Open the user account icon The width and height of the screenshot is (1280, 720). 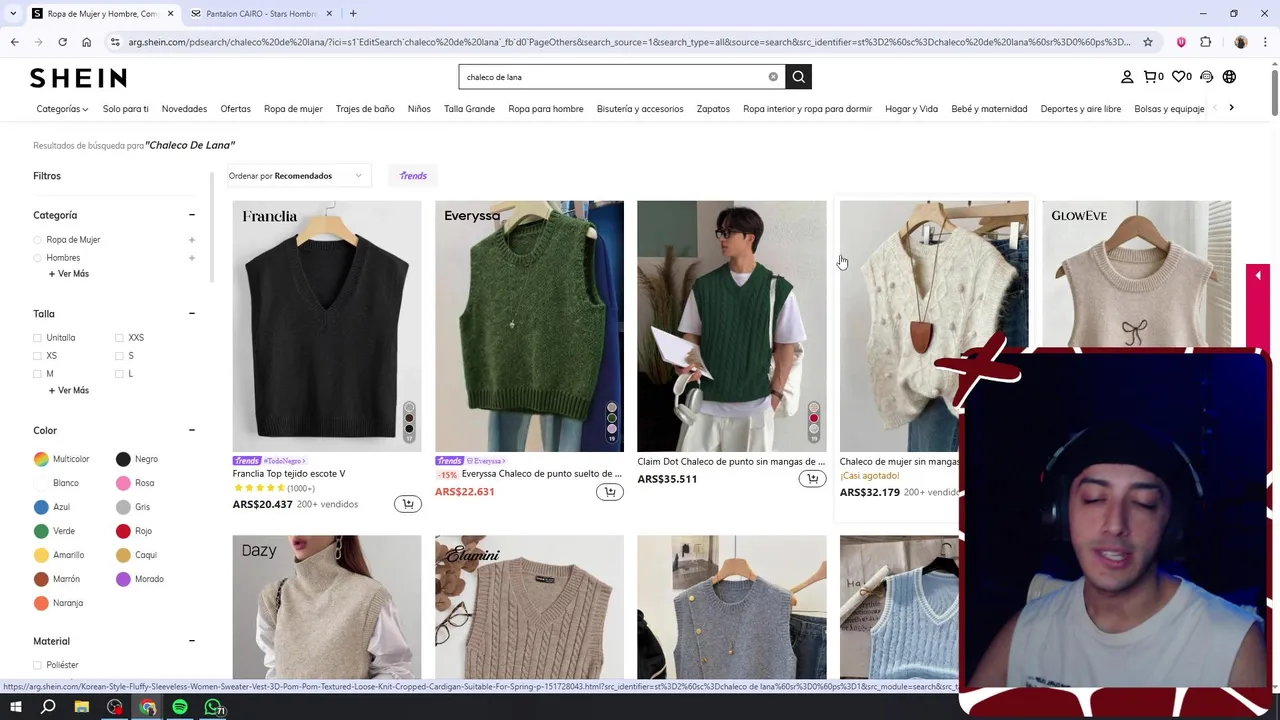coord(1127,77)
